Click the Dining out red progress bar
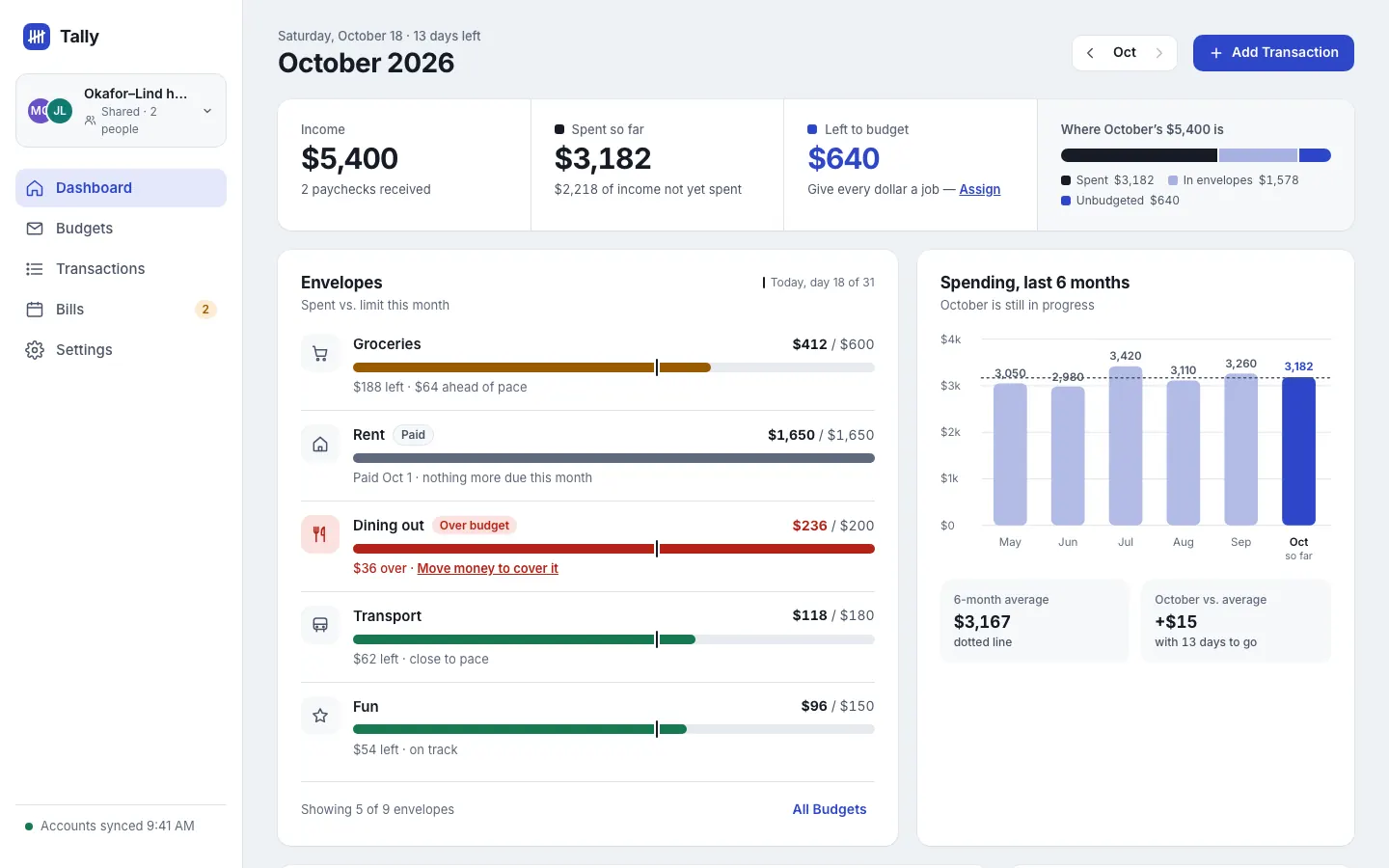1389x868 pixels. [613, 549]
